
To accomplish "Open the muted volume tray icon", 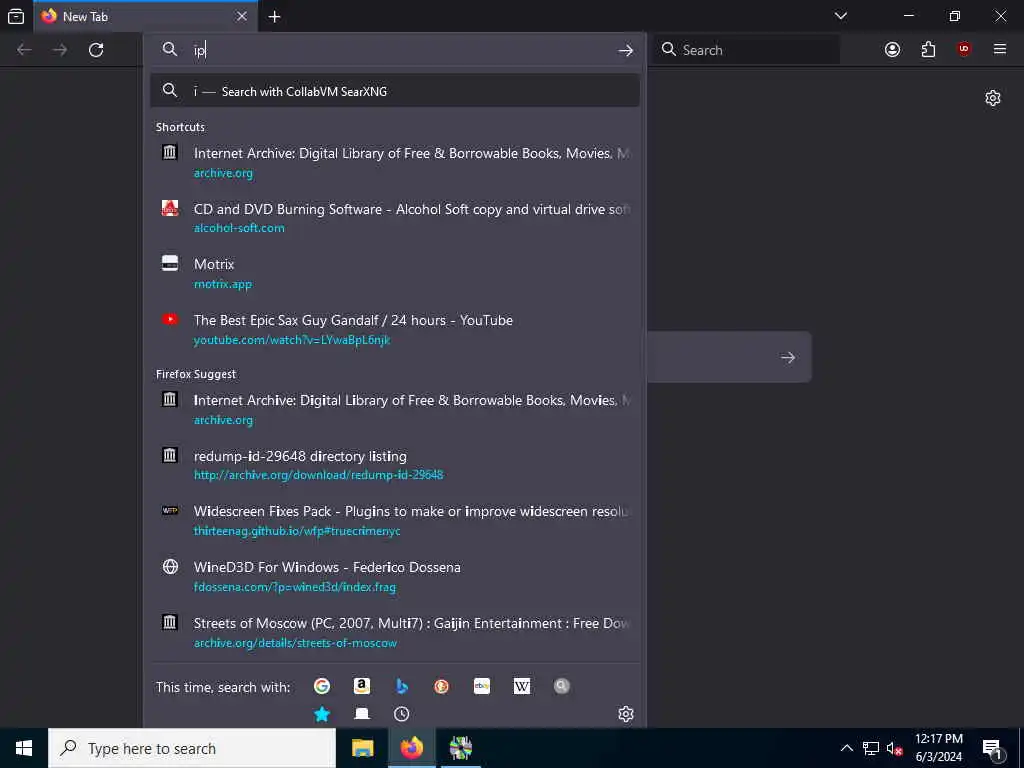I will 894,749.
